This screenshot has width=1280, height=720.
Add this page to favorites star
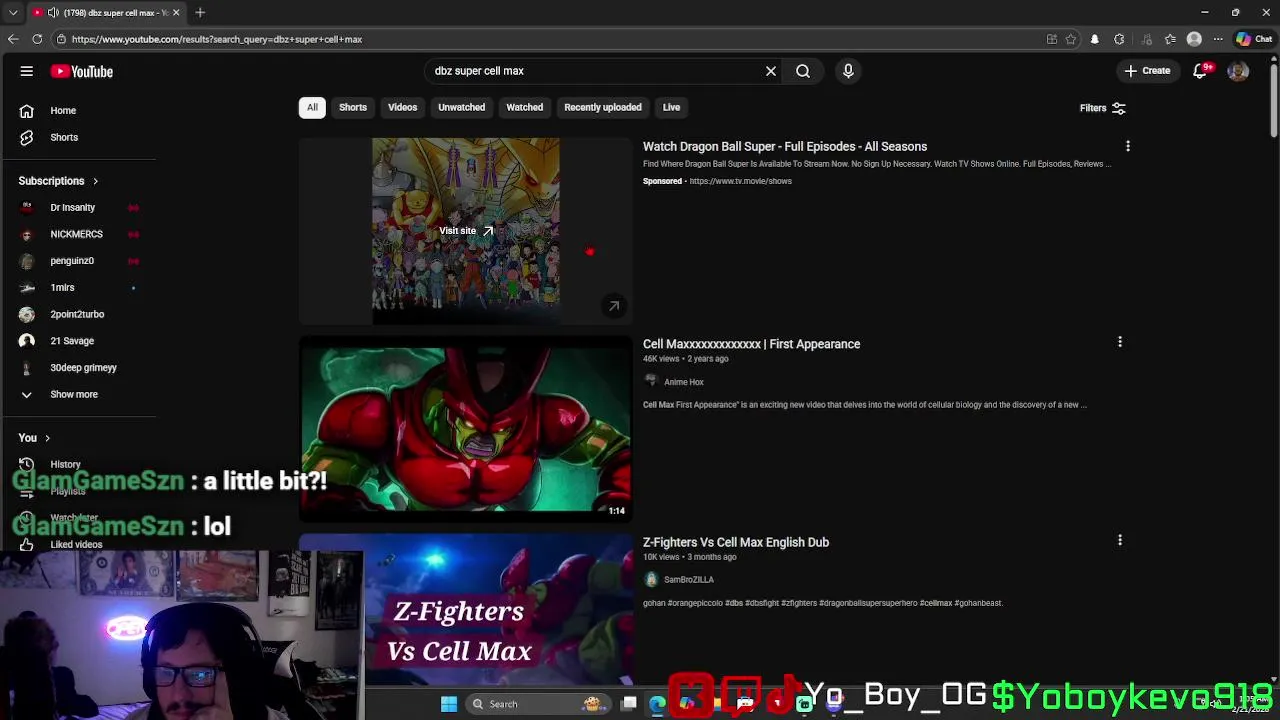pyautogui.click(x=1071, y=39)
